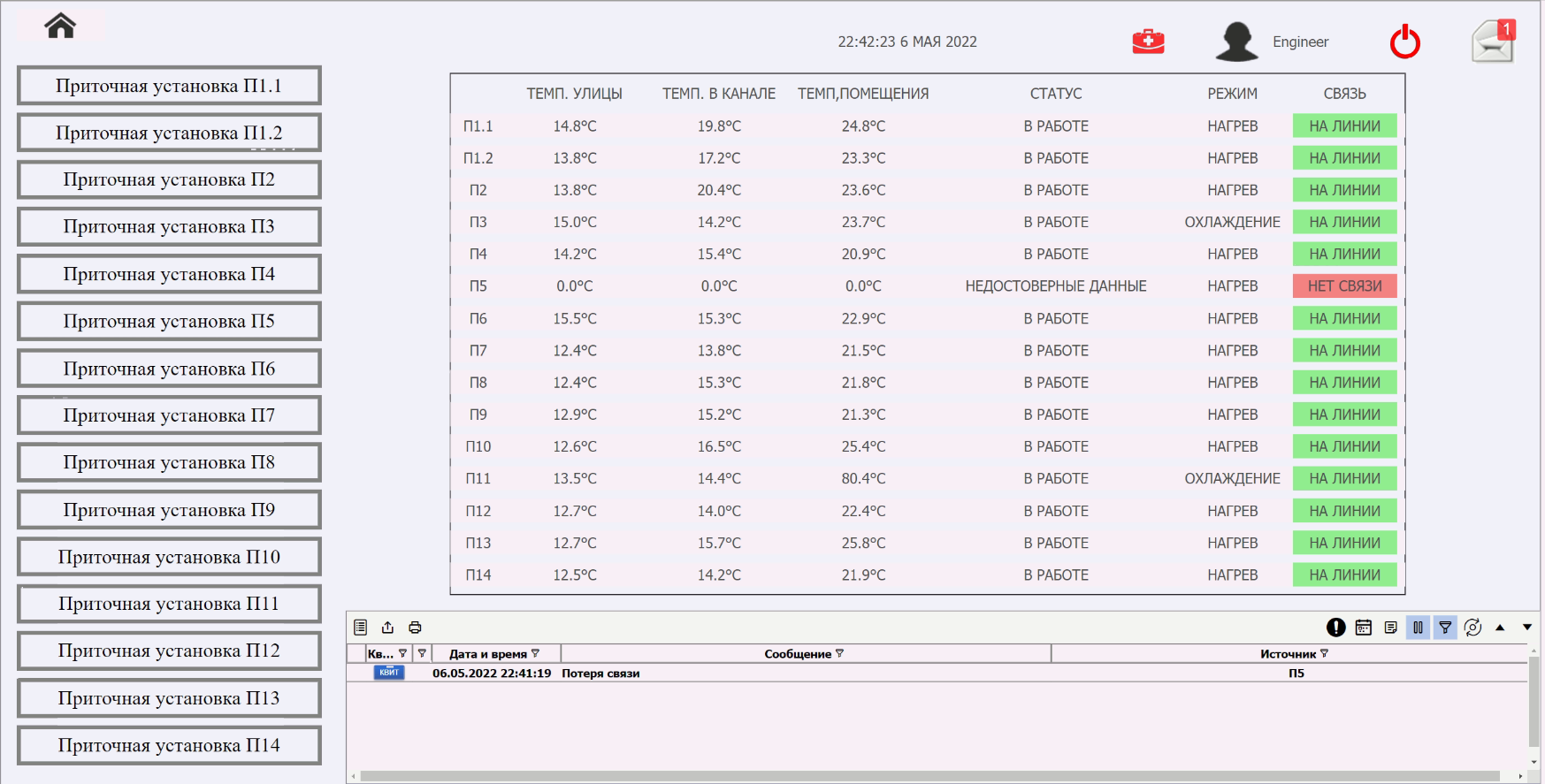1545x784 pixels.
Task: Click street temperature 14.8°C for П1.1
Action: (x=575, y=126)
